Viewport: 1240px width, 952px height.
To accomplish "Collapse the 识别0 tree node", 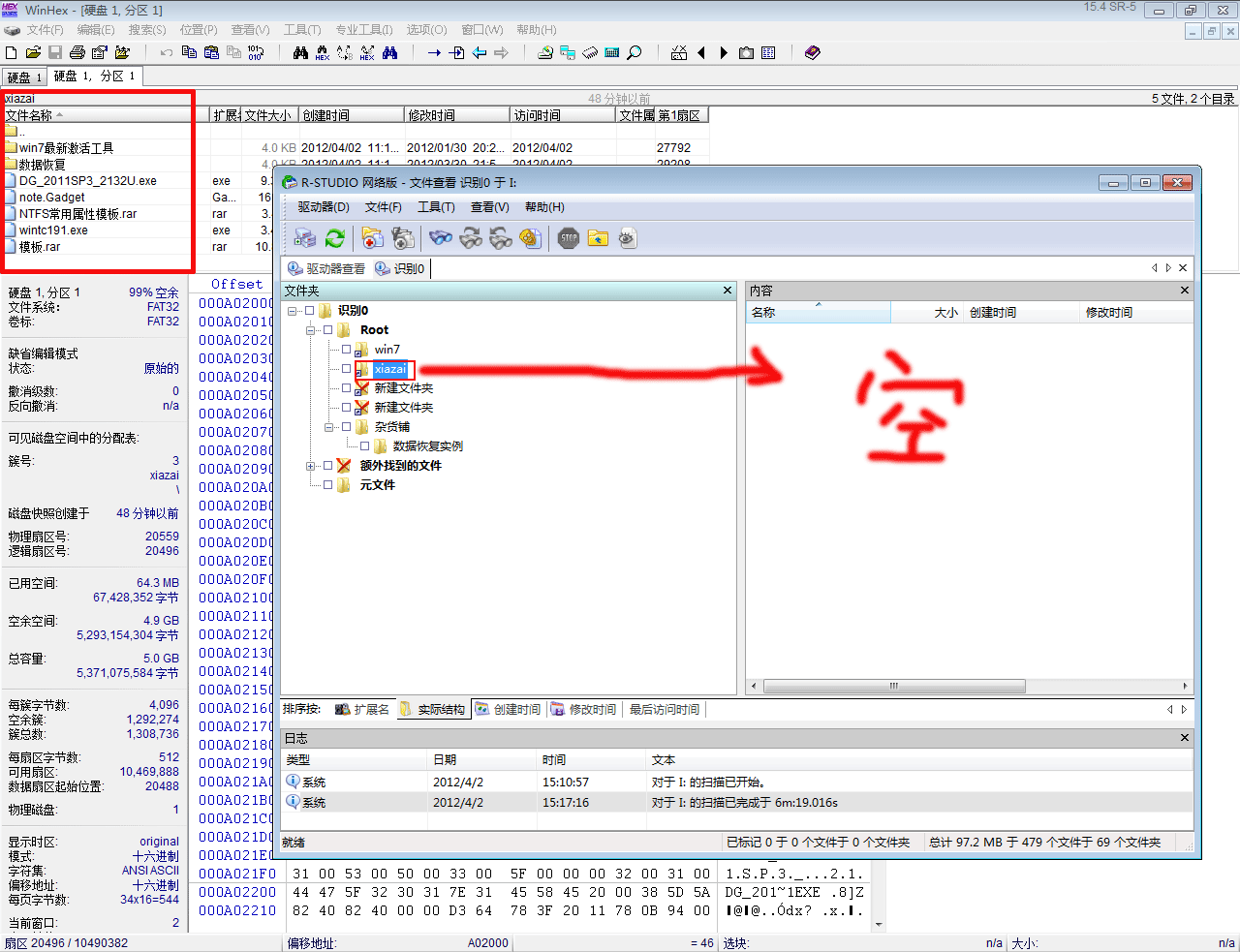I will [x=293, y=311].
